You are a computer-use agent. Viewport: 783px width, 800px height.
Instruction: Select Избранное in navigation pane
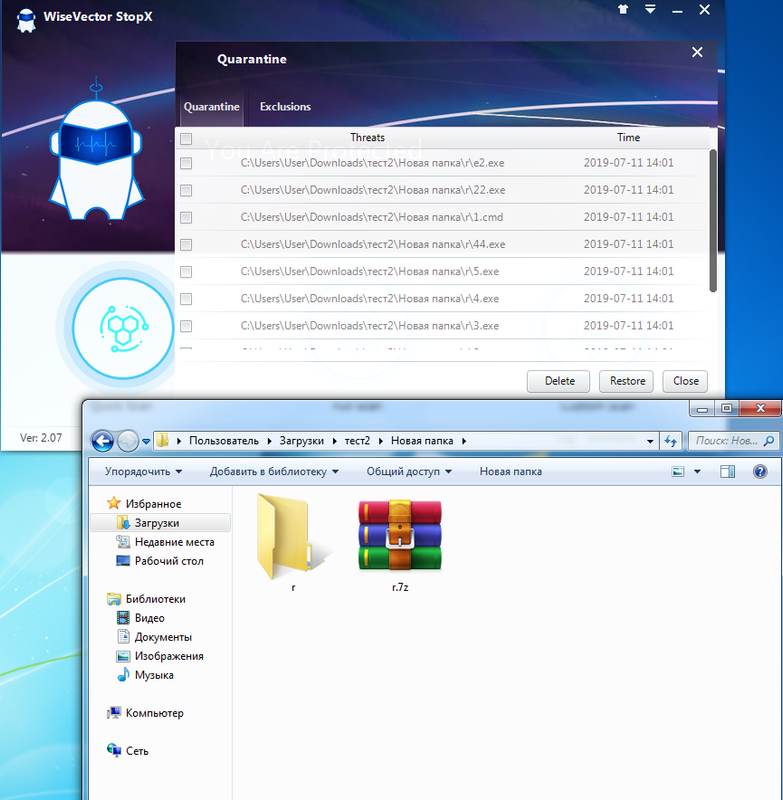coord(154,504)
